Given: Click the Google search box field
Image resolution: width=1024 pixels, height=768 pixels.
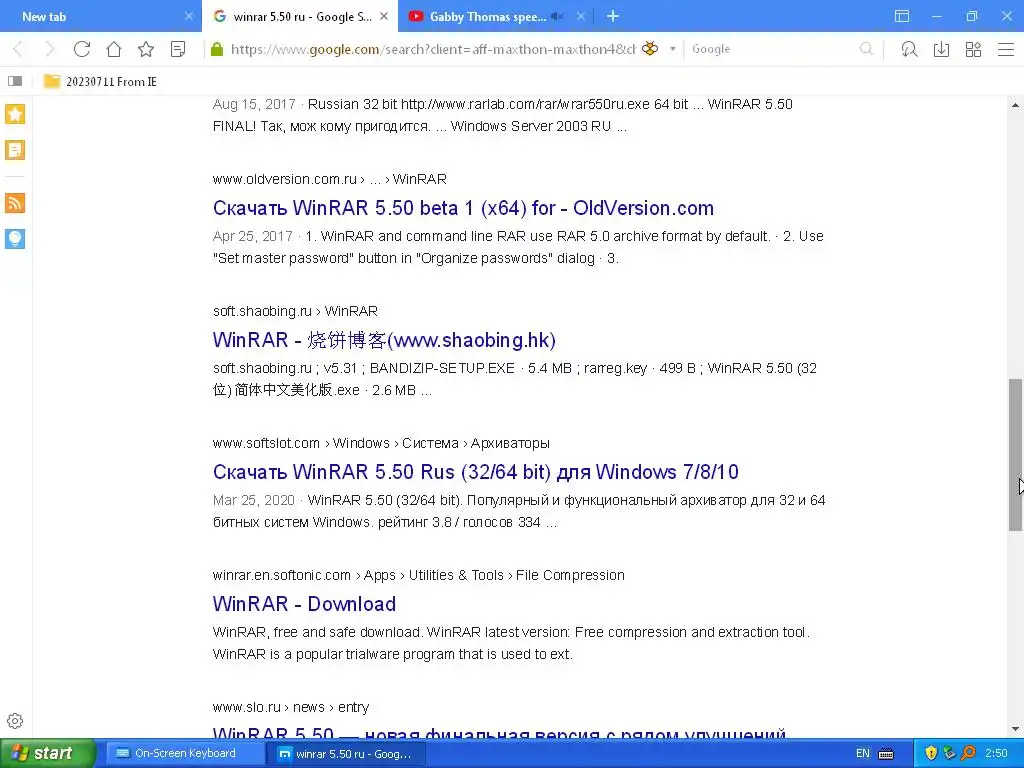Looking at the screenshot, I should coord(774,49).
